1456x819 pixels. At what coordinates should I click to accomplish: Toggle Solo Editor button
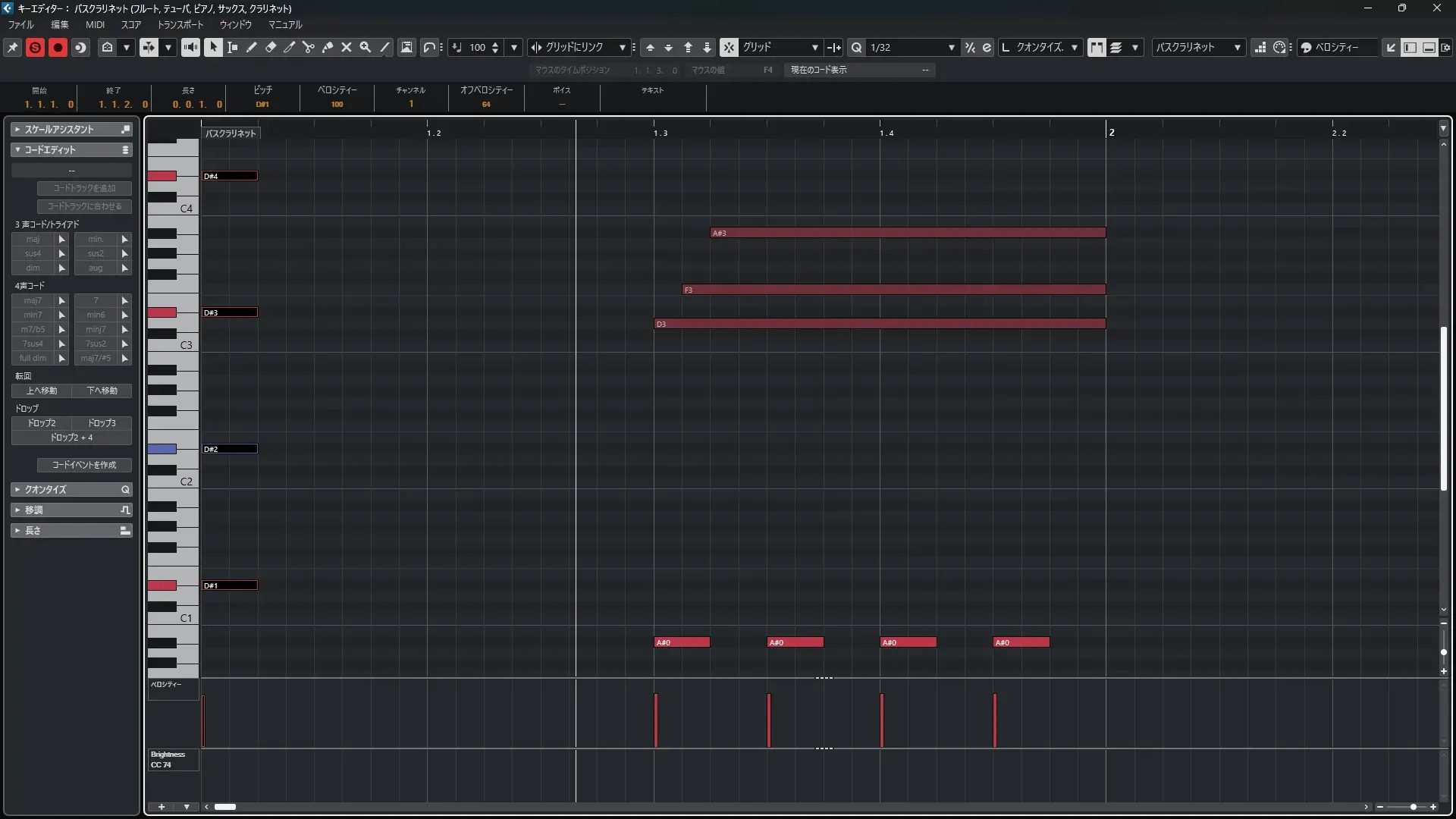pyautogui.click(x=35, y=47)
